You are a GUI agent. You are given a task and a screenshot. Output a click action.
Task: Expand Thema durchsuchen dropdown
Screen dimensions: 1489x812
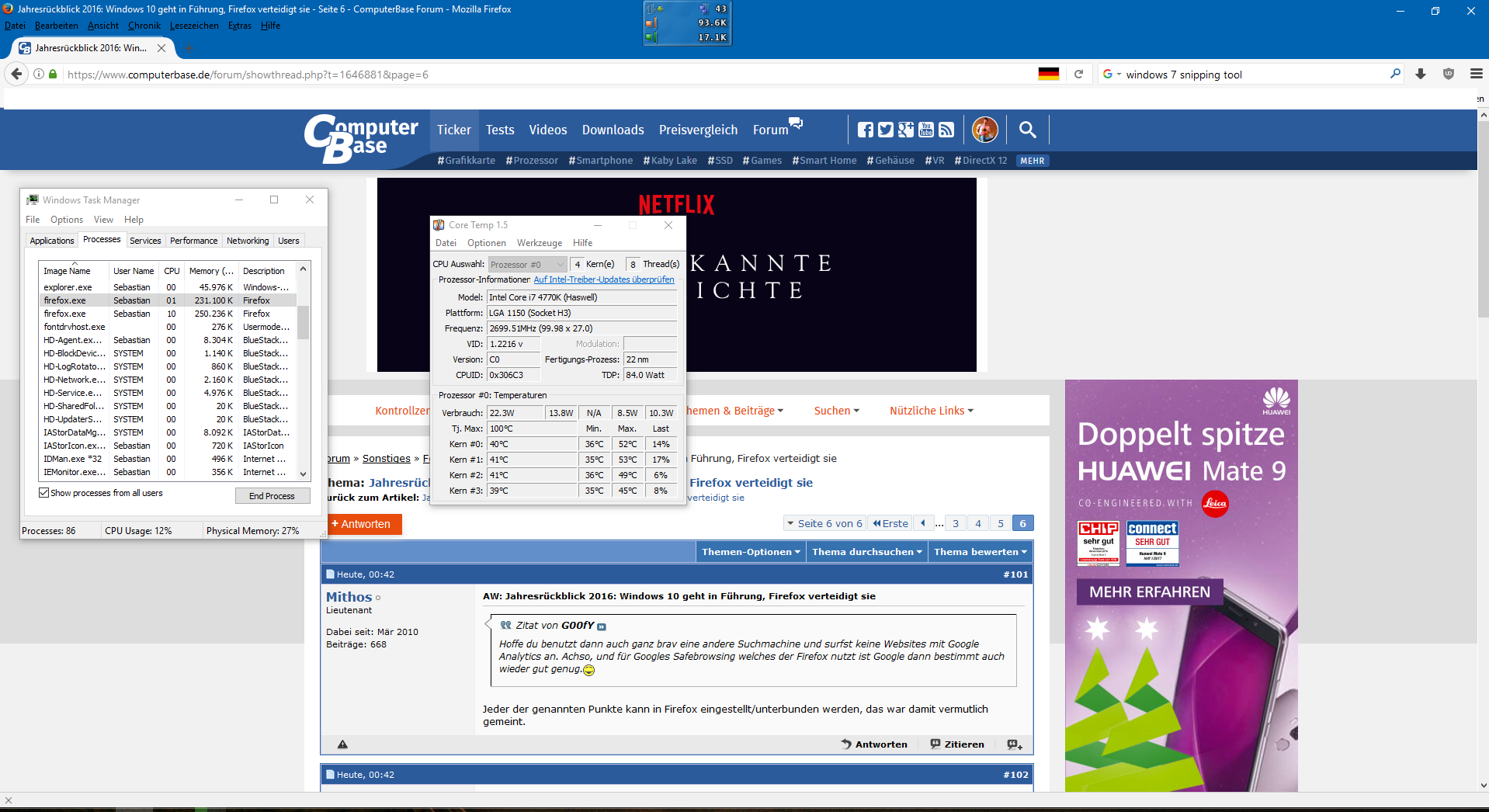[x=867, y=552]
